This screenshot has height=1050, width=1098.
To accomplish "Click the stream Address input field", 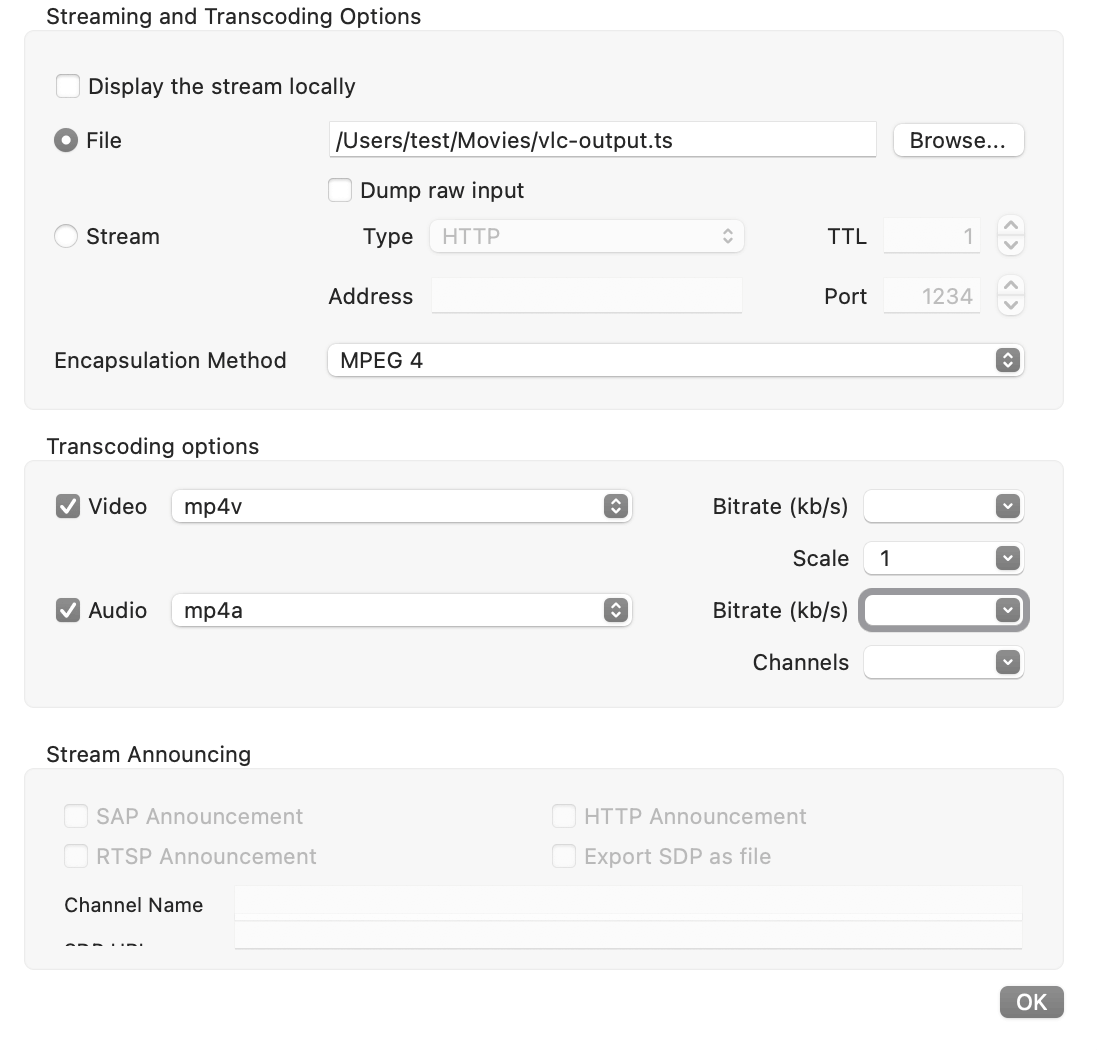I will point(587,296).
